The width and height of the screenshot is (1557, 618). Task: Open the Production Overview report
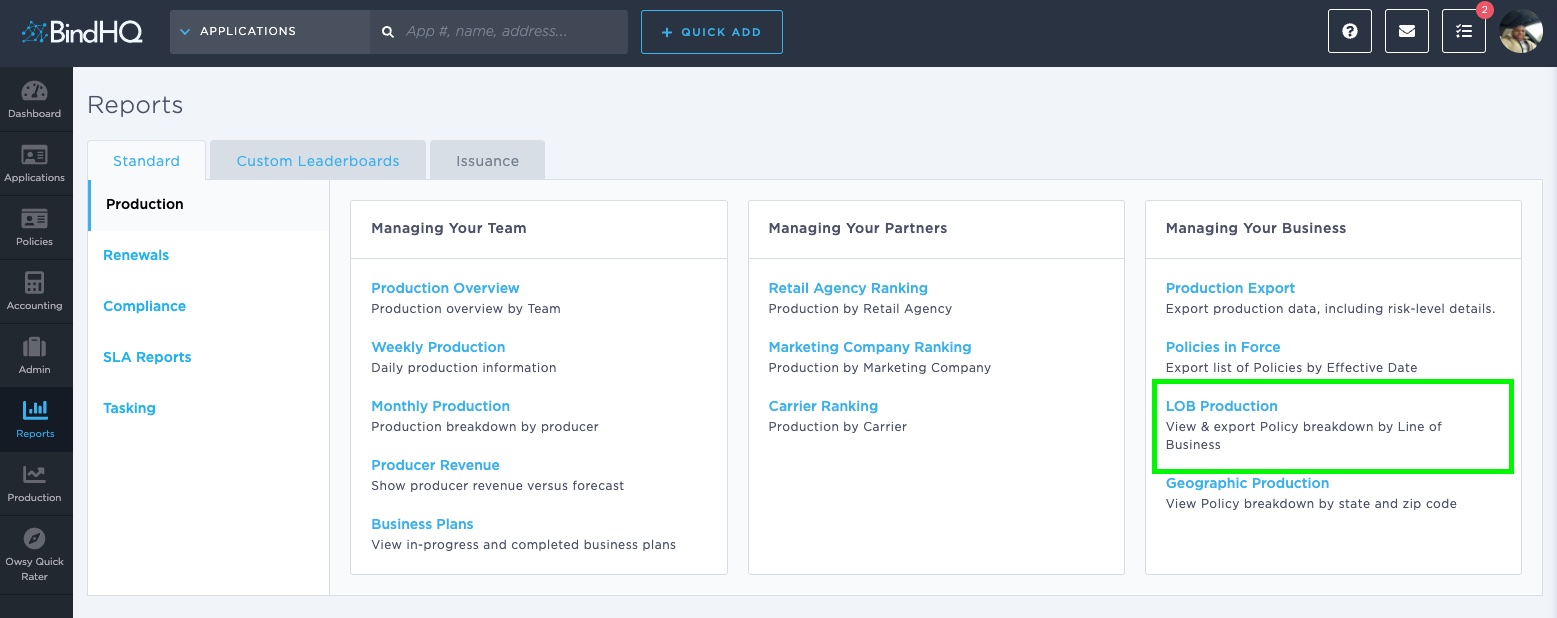[445, 288]
